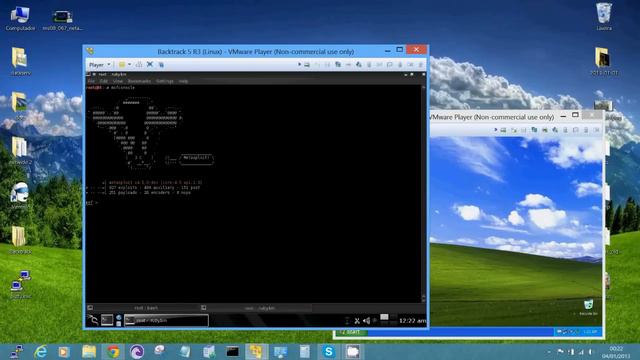Click the scissors clipboard icon in Backtrack tray
The height and width of the screenshot is (360, 640).
357,321
